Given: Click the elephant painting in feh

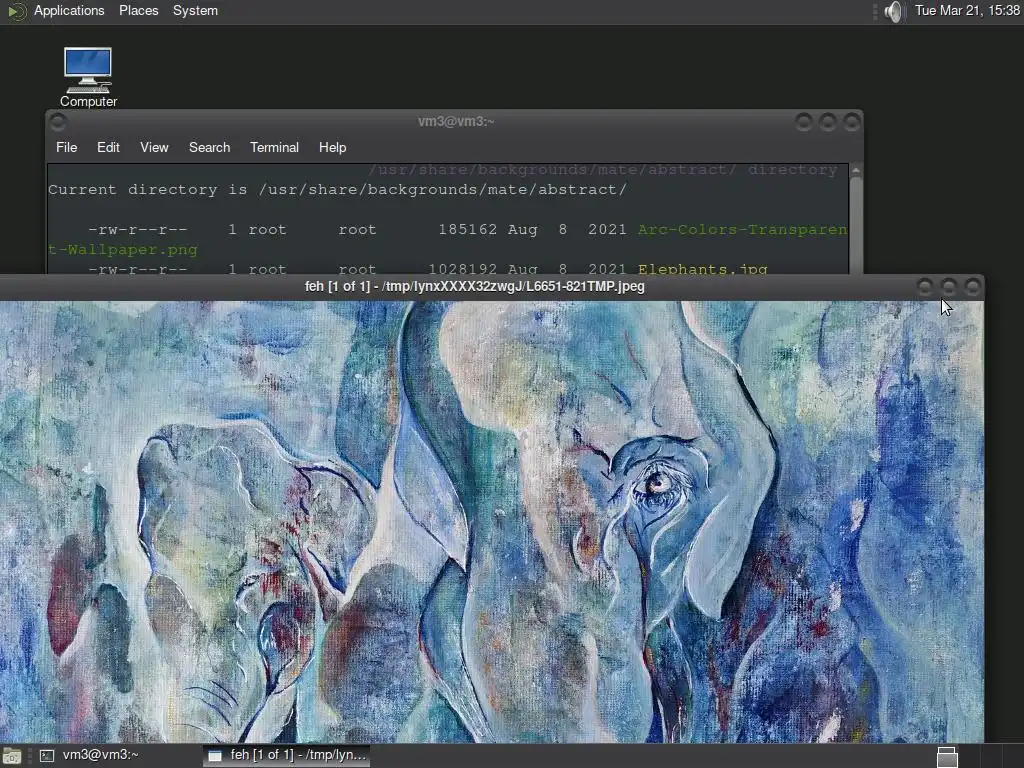Looking at the screenshot, I should 491,521.
